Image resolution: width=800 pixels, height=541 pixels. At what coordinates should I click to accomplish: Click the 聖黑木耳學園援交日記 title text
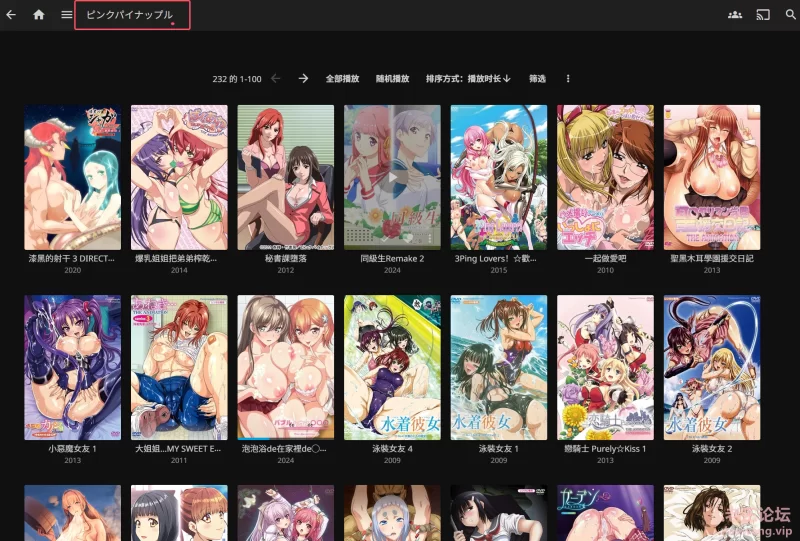712,259
